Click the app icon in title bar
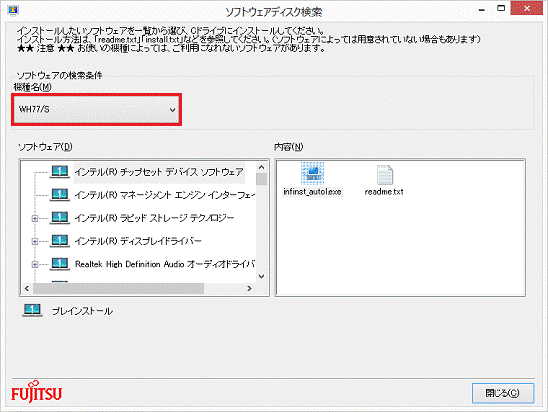This screenshot has height=412, width=548. [x=13, y=10]
